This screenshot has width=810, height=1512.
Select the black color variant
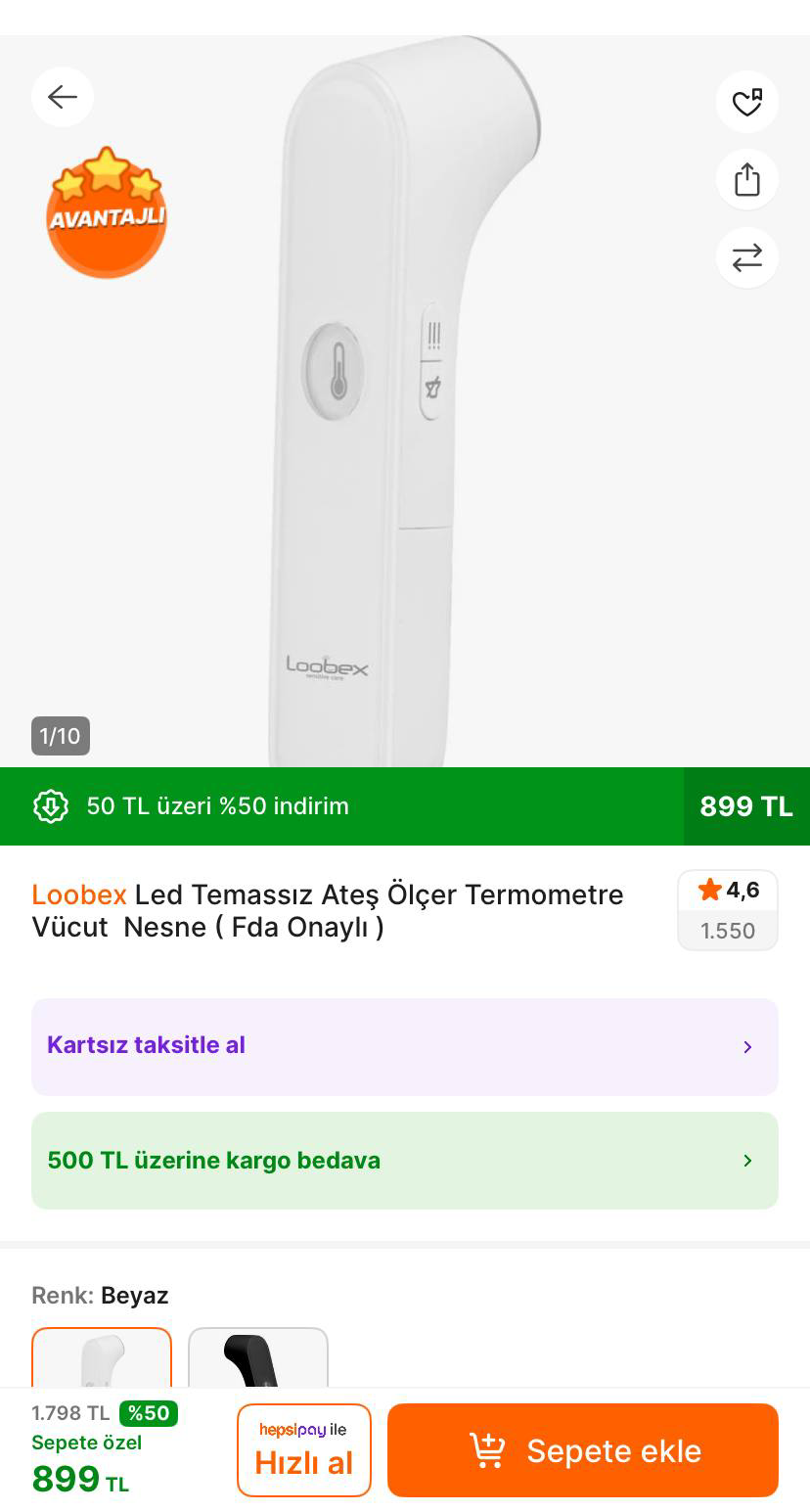point(258,1358)
